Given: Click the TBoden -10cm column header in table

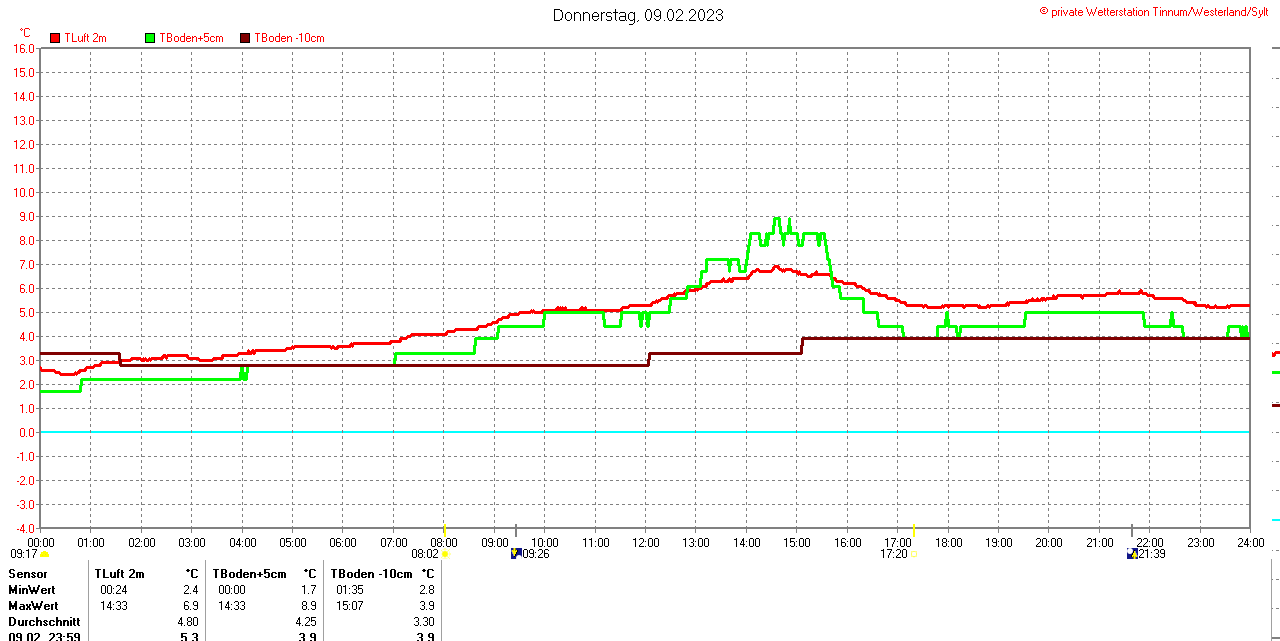Looking at the screenshot, I should (x=371, y=574).
